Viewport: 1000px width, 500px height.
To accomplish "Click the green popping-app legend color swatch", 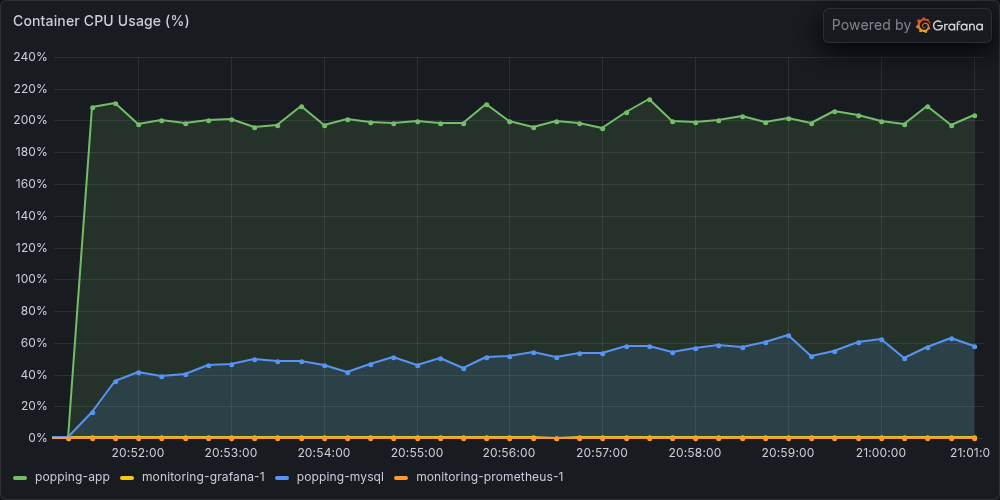I will point(21,477).
